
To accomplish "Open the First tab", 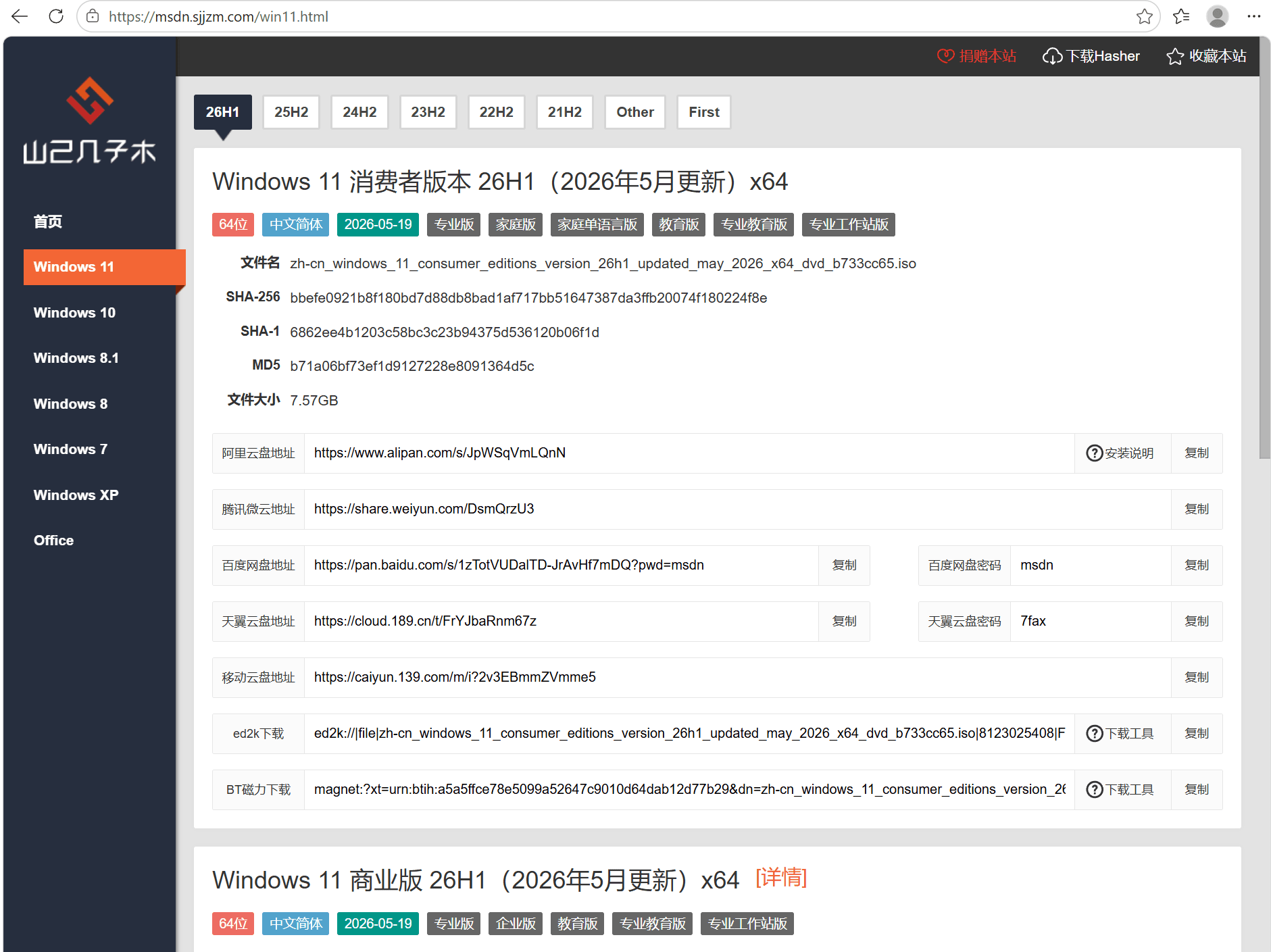I will pos(704,112).
